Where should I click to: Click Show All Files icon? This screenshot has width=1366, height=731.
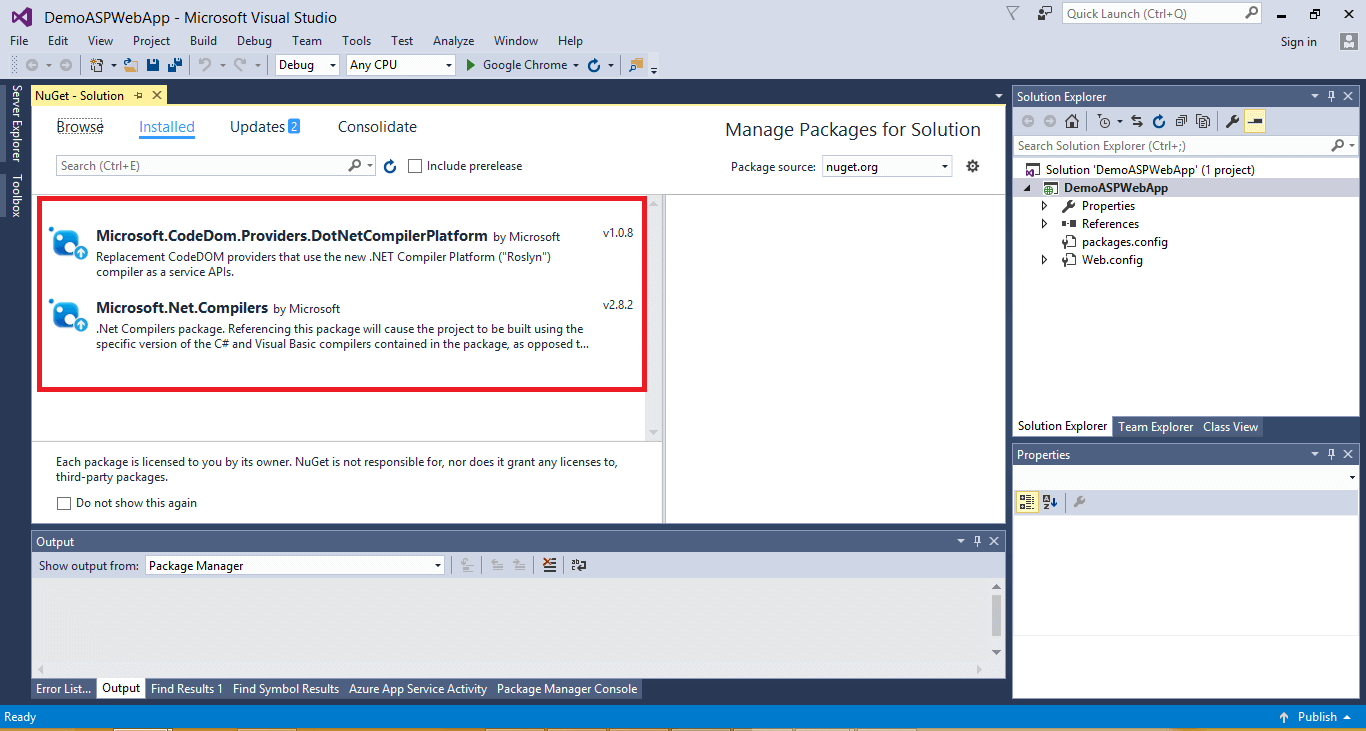1203,121
